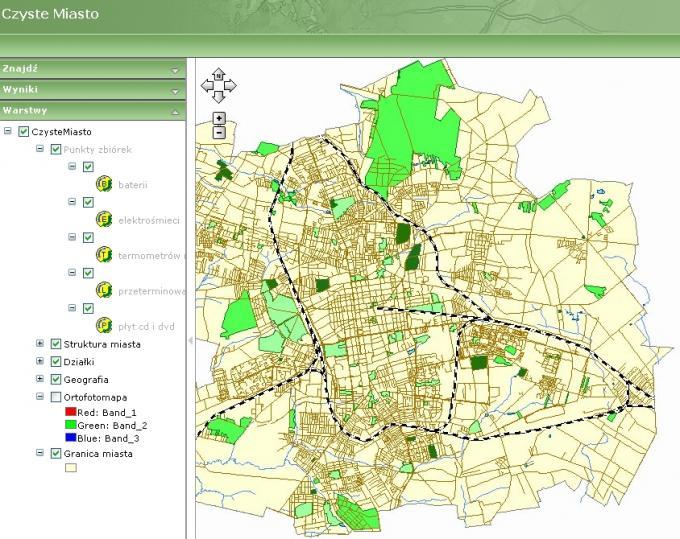Click the red Band_1 color swatch
The image size is (680, 539).
pos(70,411)
